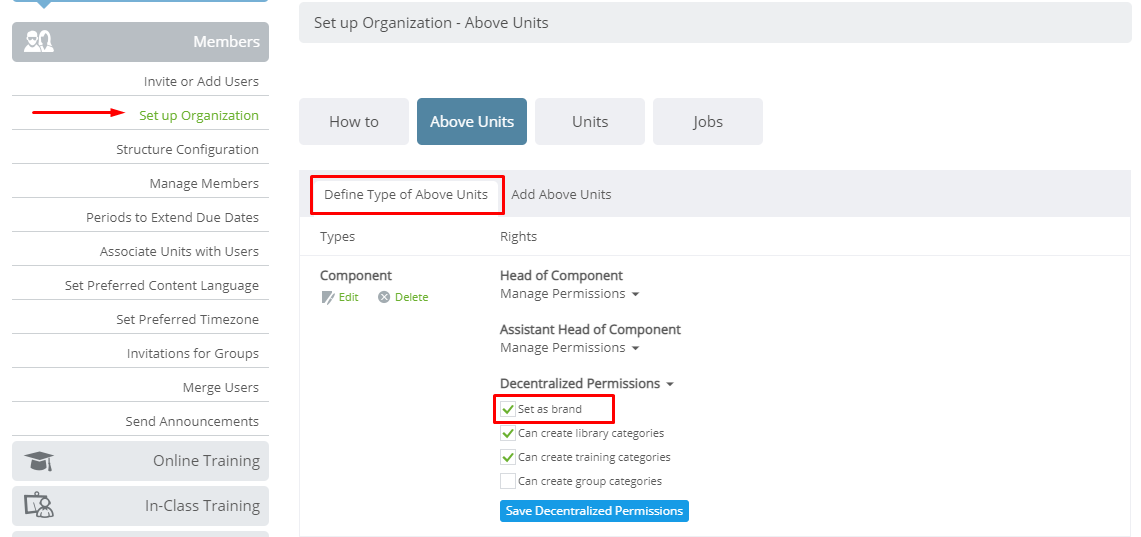1141x537 pixels.
Task: Open Invite or Add Users
Action: pos(201,81)
